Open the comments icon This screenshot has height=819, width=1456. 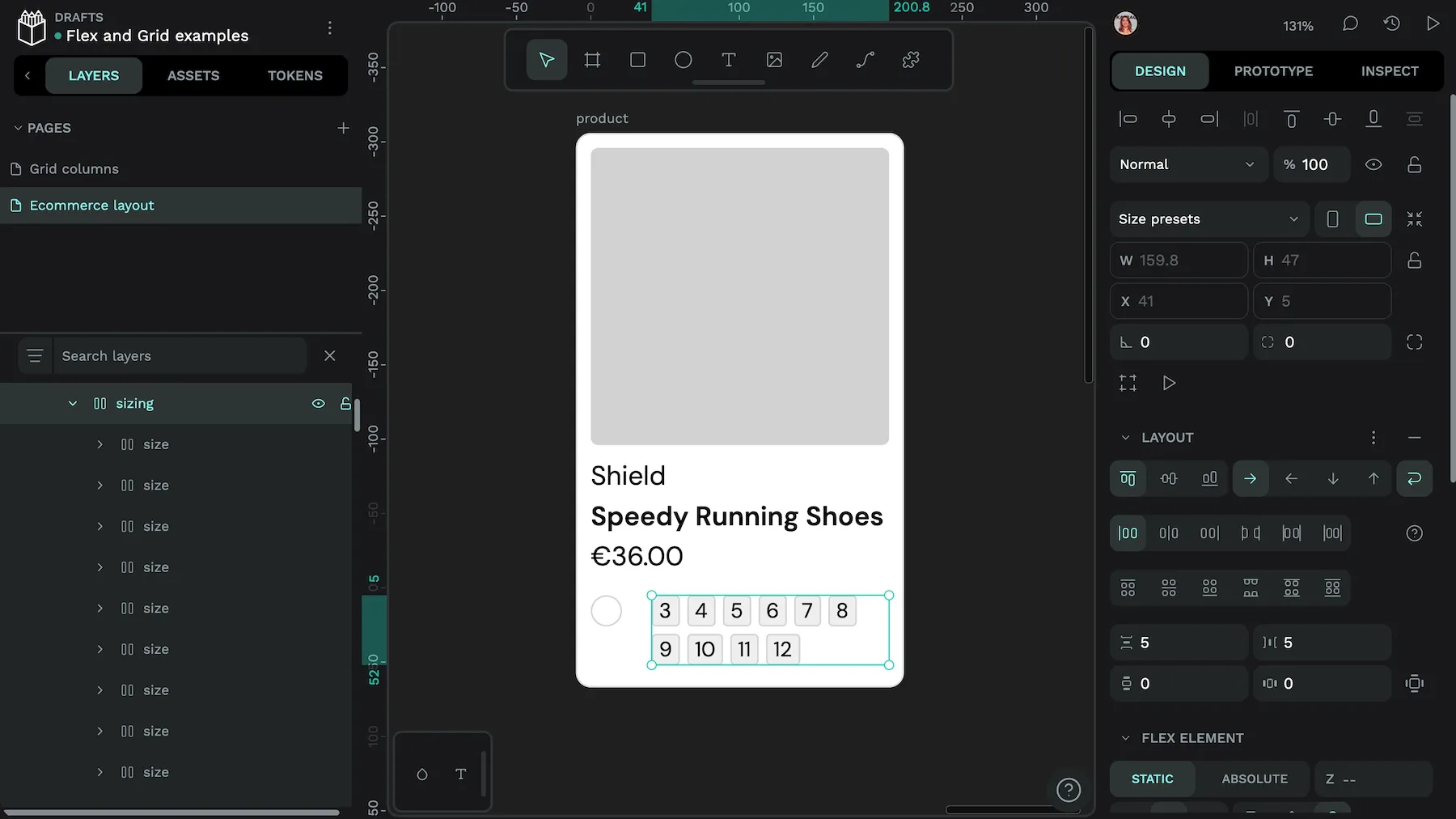pos(1350,24)
